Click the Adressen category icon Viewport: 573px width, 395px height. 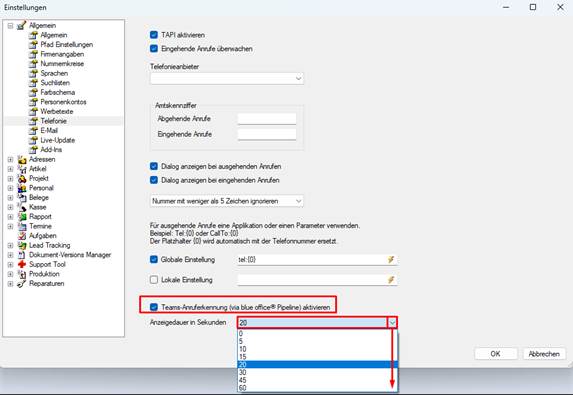coord(22,159)
